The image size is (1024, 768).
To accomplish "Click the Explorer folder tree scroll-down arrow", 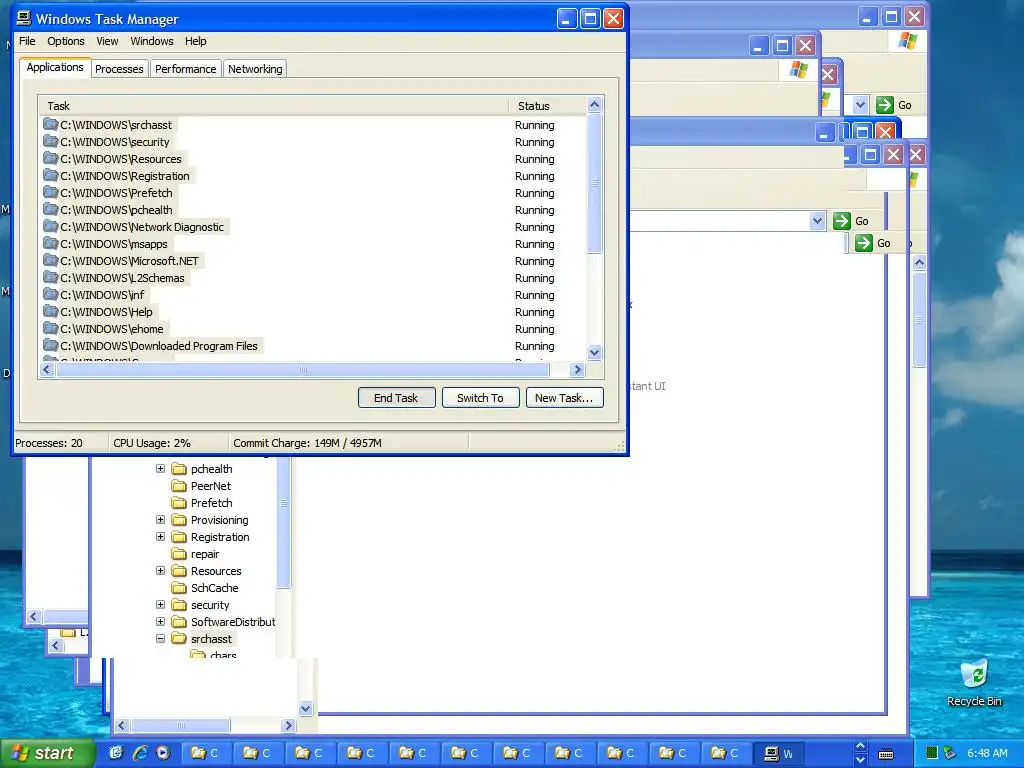I will [x=306, y=709].
